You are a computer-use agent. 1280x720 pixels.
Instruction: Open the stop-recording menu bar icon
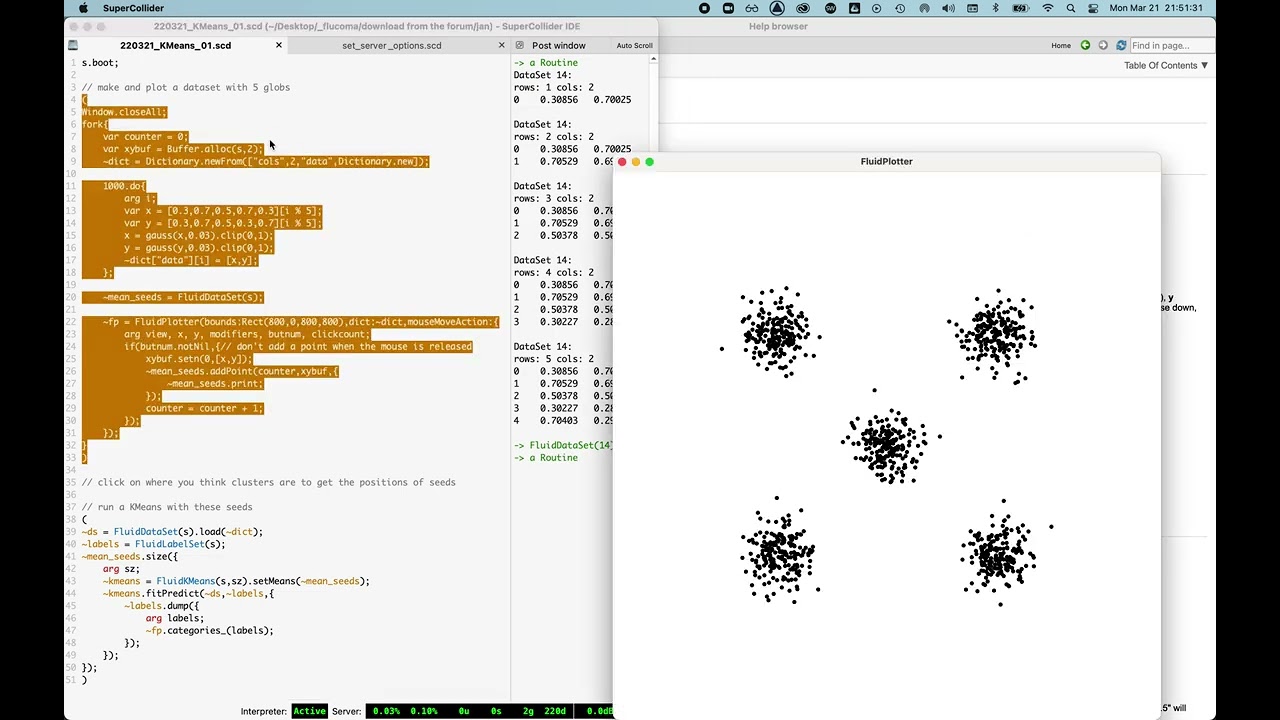click(704, 8)
